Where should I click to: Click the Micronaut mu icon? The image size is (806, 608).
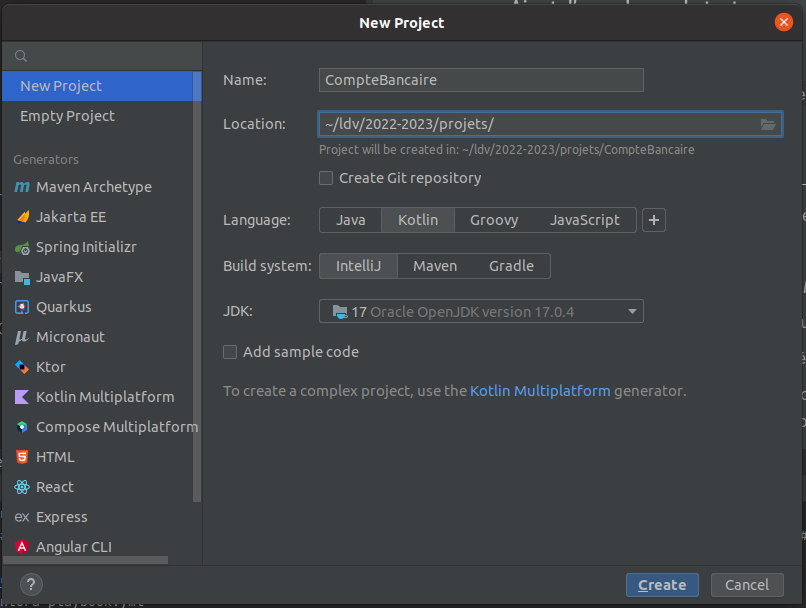tap(22, 337)
